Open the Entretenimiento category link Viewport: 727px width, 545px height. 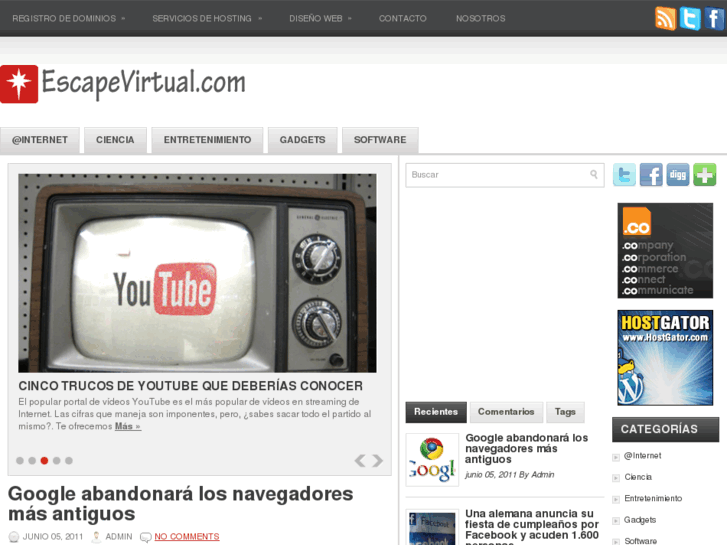pos(653,499)
